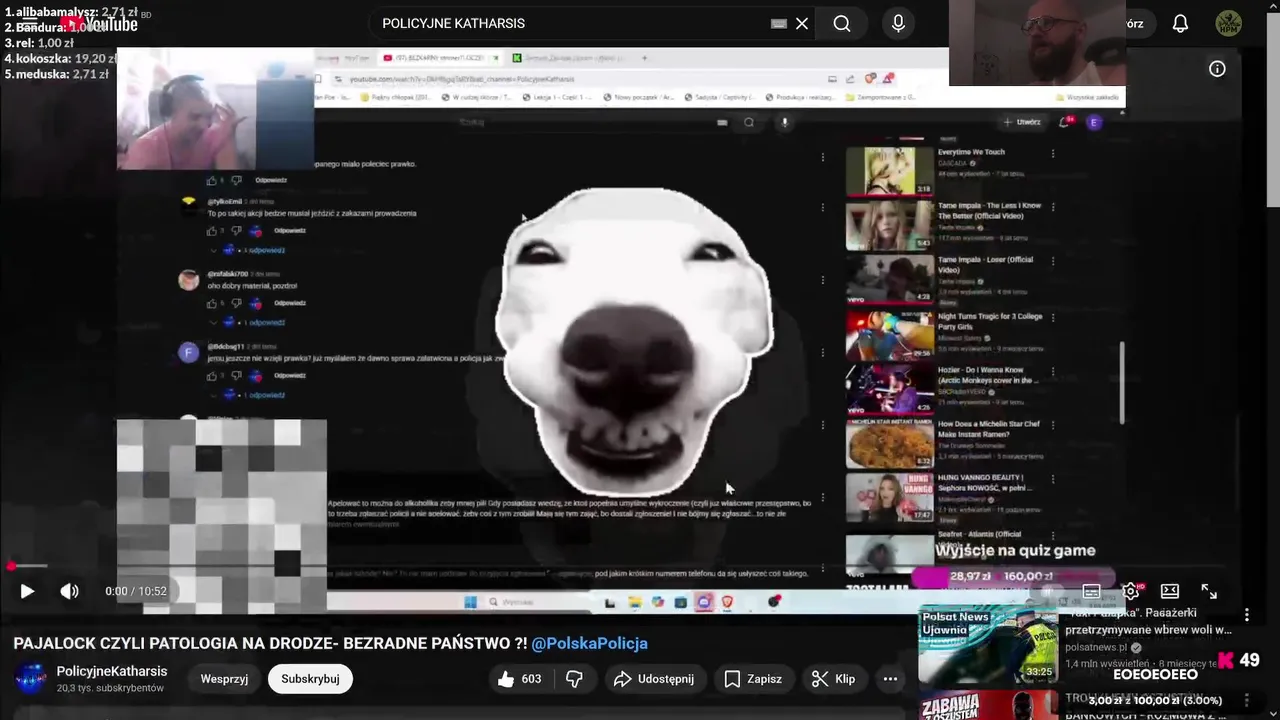Viewport: 1280px width, 720px height.
Task: Open the Everytime We Touch thumbnail in the inner video
Action: click(x=890, y=171)
